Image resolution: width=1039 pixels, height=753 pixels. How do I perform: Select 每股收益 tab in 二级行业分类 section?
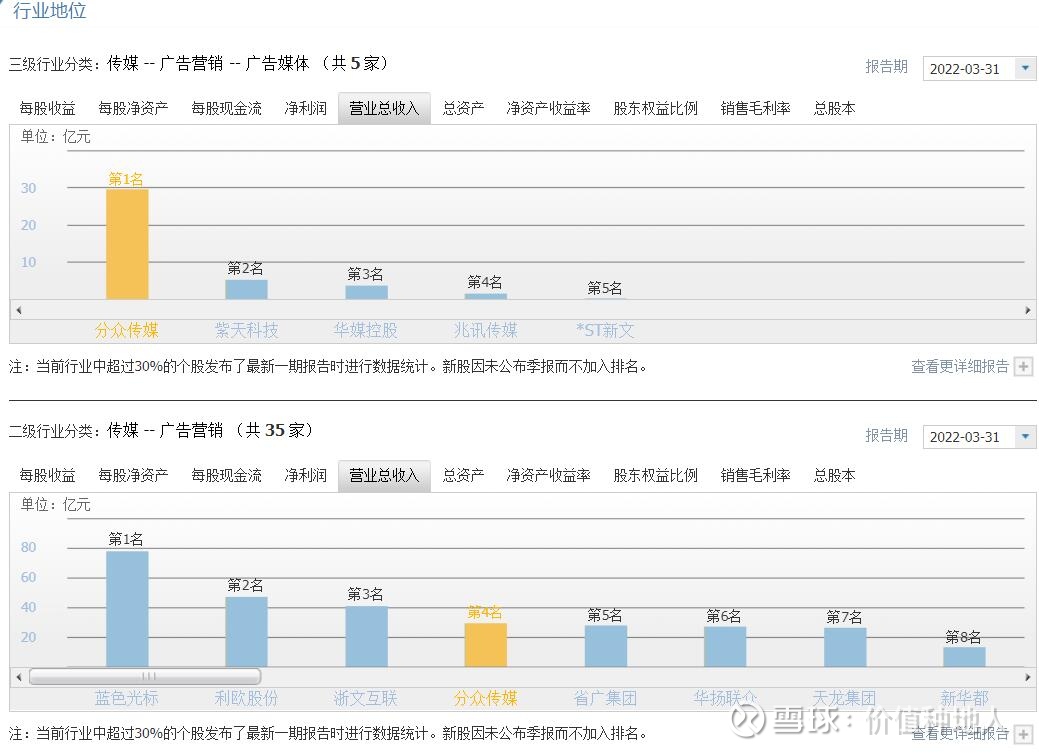coord(47,475)
